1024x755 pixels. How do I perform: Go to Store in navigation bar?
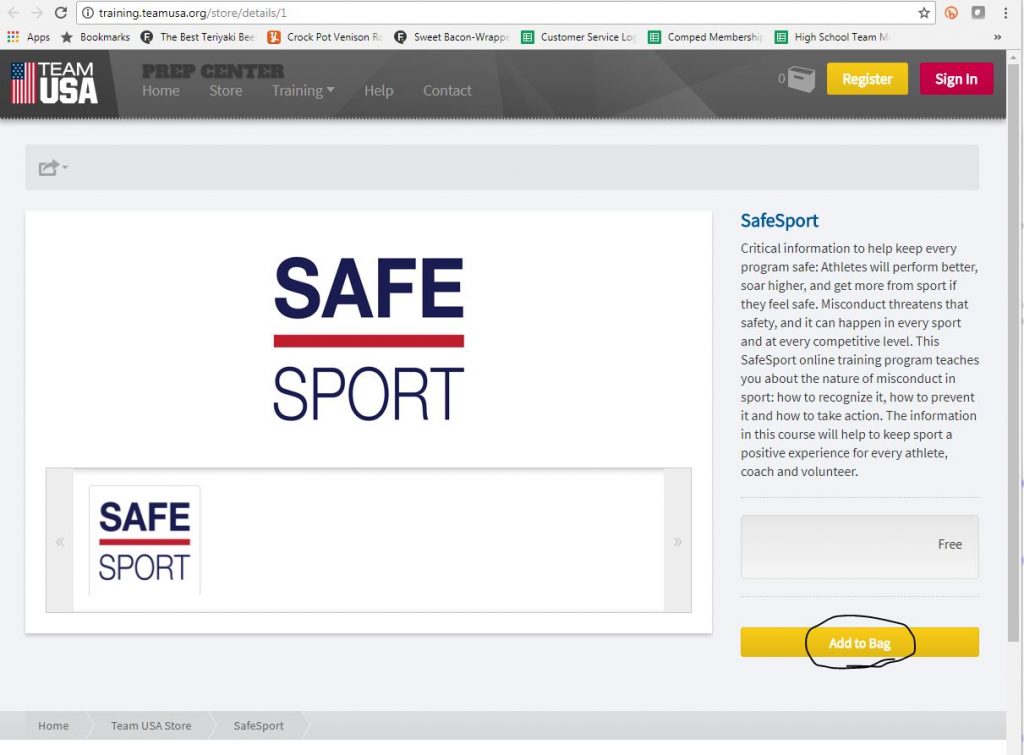[225, 90]
